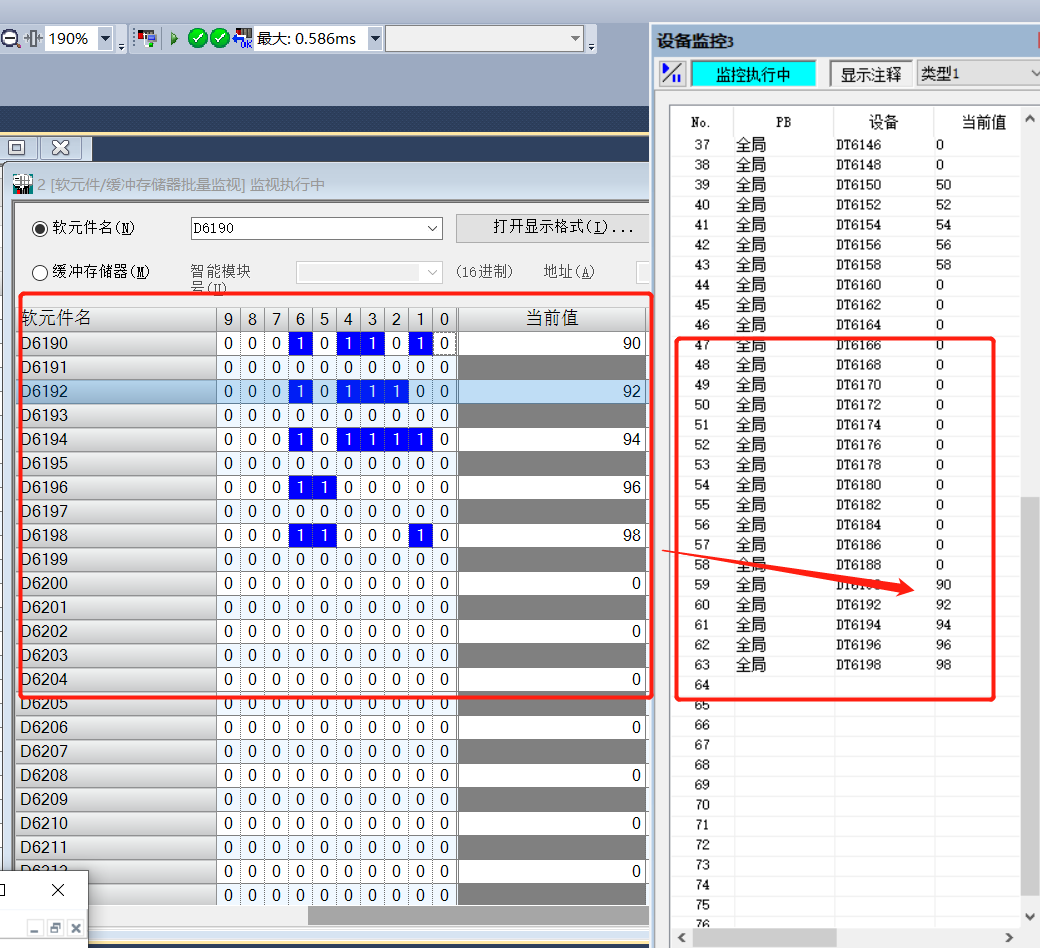Click the first green checkmark icon
Image resolution: width=1040 pixels, height=948 pixels.
click(x=198, y=39)
